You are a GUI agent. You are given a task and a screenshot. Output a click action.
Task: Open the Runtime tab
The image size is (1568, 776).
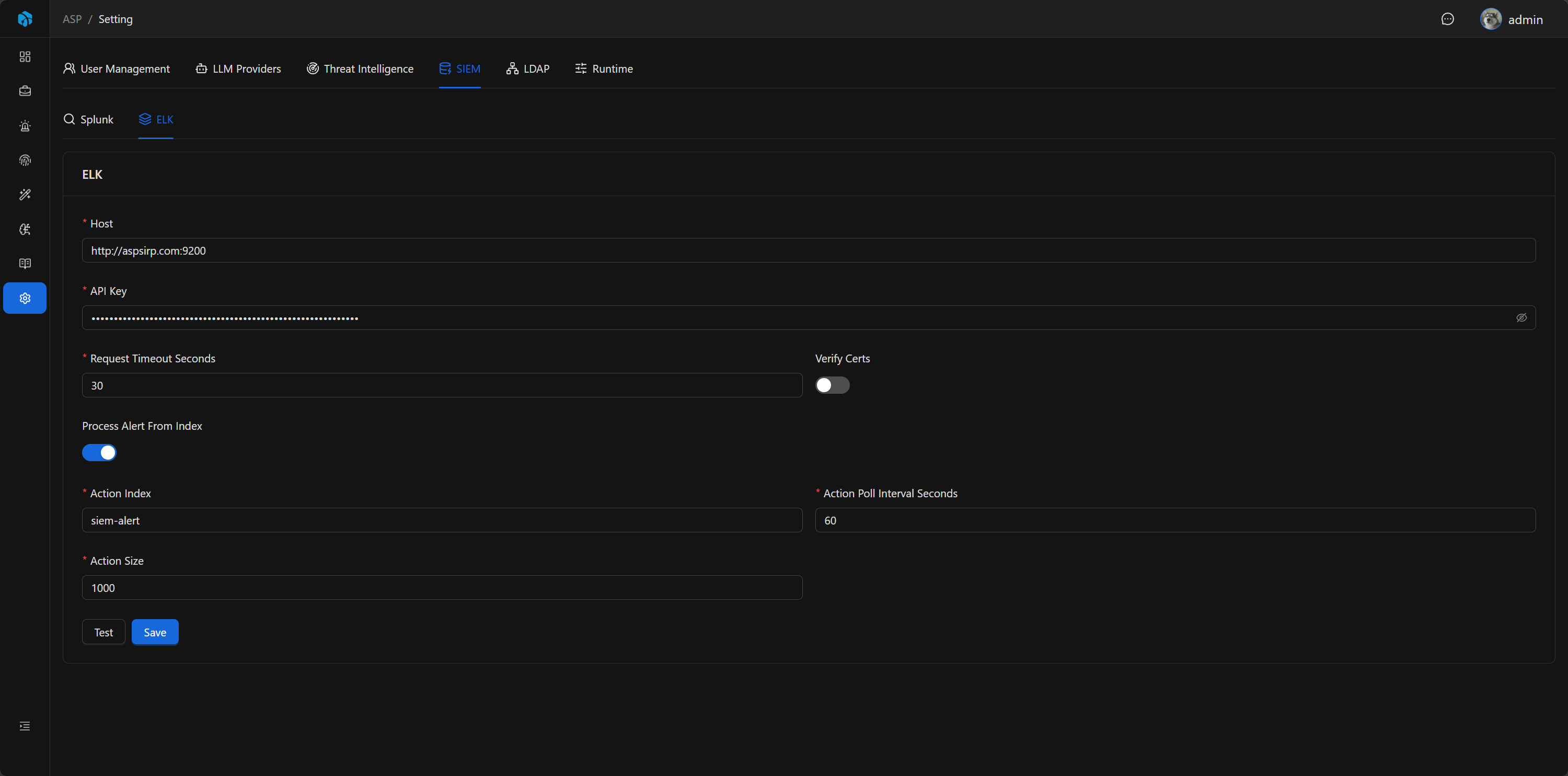[604, 69]
